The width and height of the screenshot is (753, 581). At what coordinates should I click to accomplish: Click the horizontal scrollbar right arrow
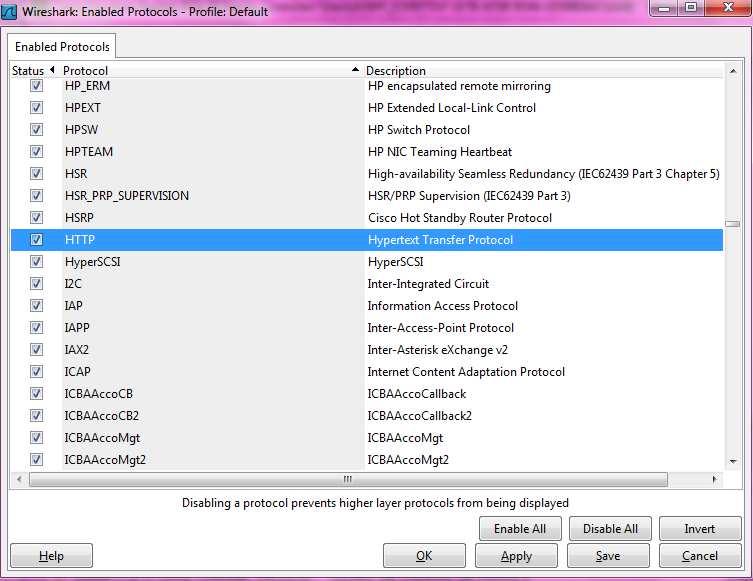click(x=715, y=479)
